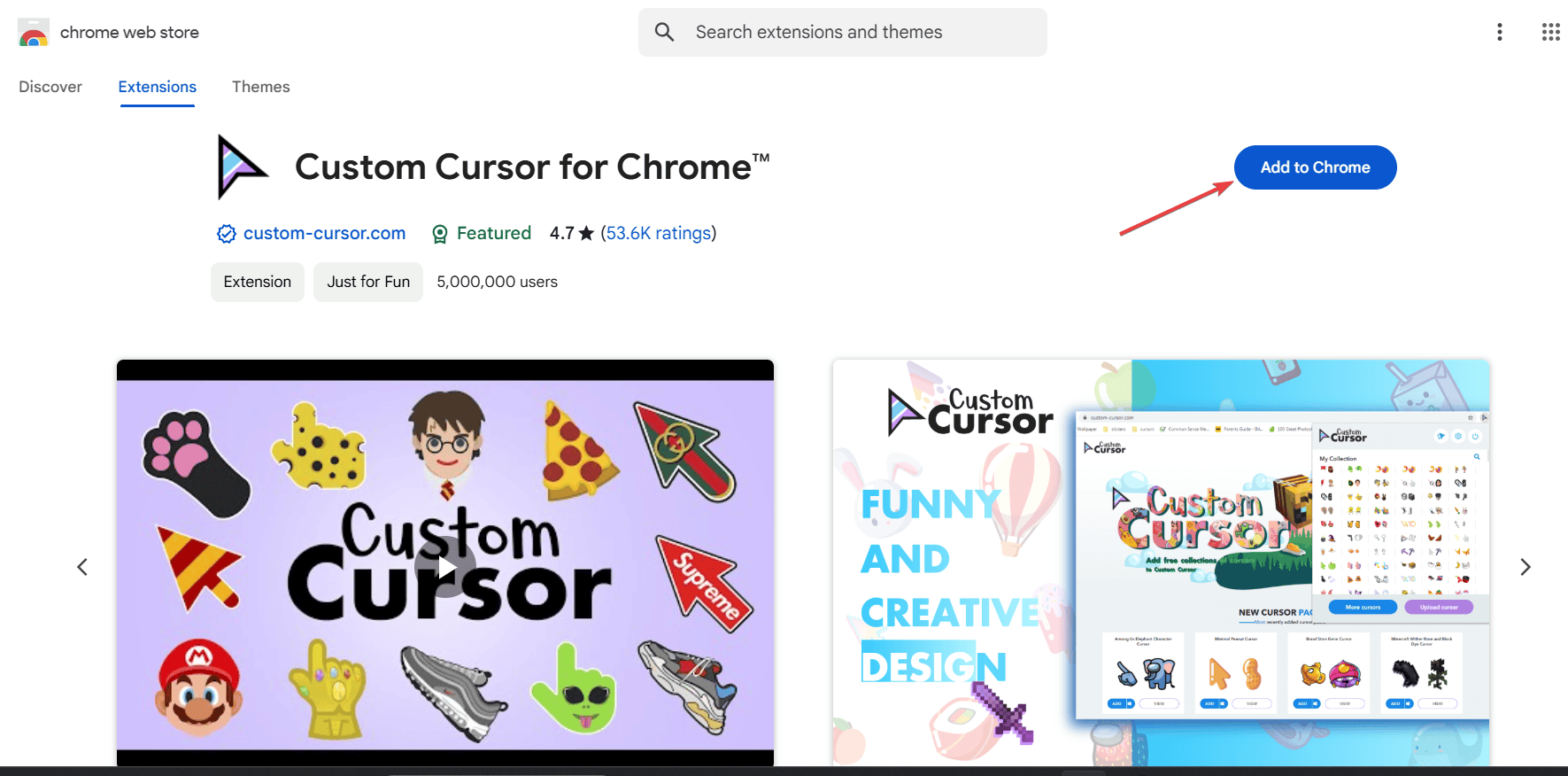Click the 5,000,000 users text

pos(497,282)
